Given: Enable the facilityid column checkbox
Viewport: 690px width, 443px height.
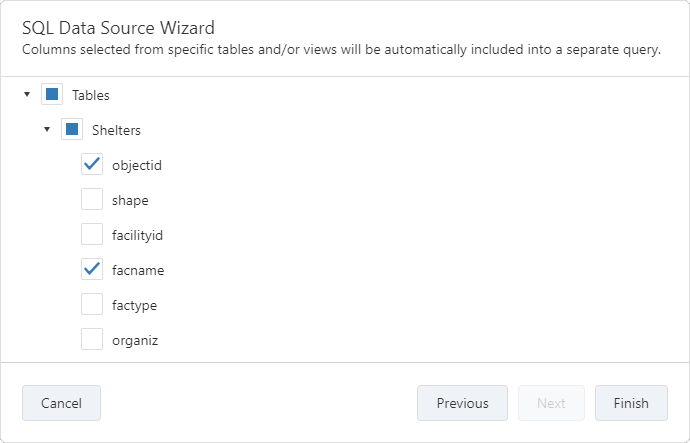Looking at the screenshot, I should click(92, 235).
